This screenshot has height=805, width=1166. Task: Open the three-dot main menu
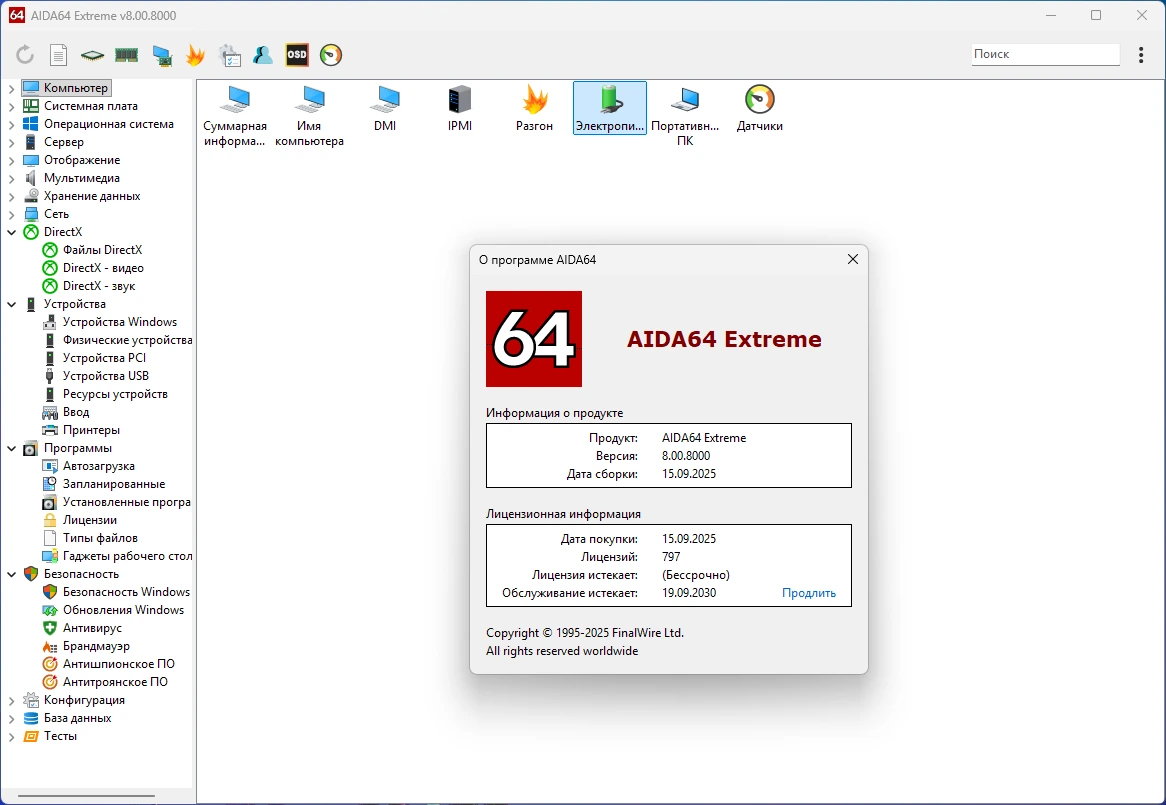tap(1141, 54)
